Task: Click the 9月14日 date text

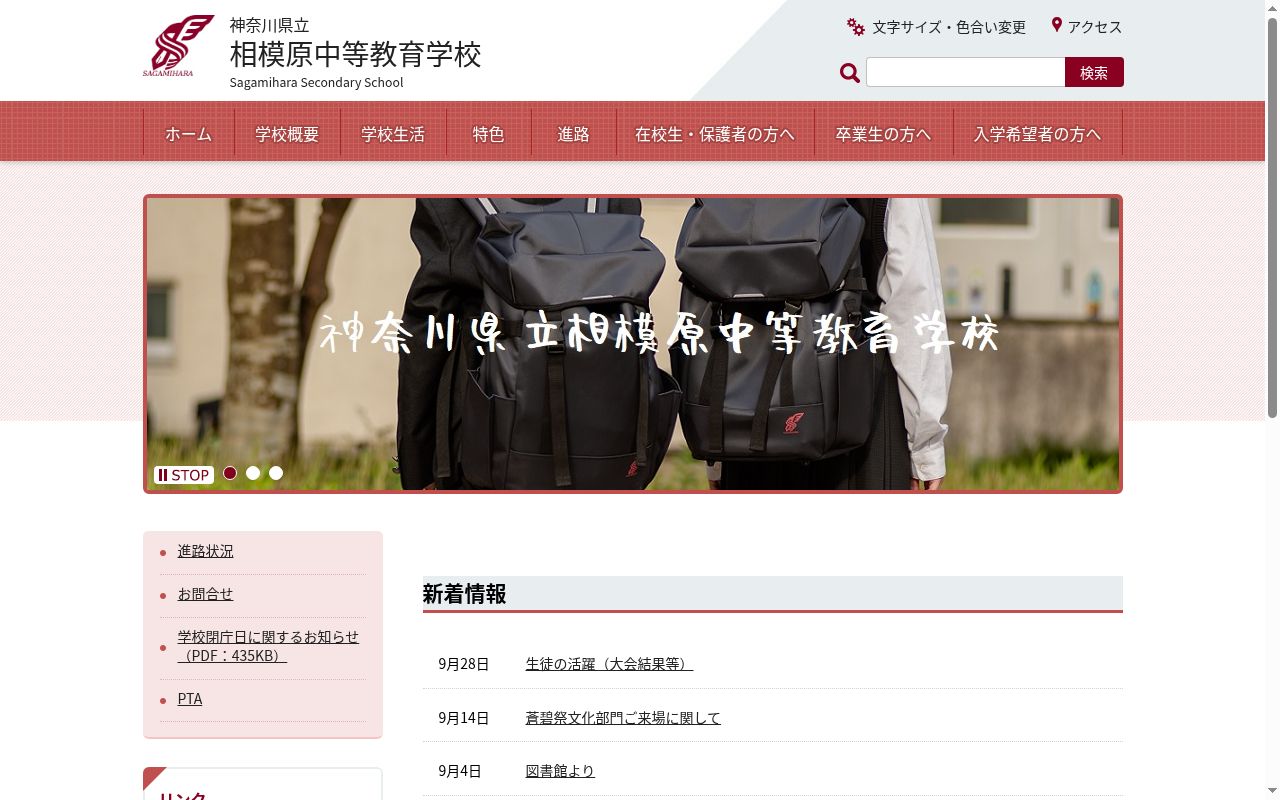Action: pos(463,718)
